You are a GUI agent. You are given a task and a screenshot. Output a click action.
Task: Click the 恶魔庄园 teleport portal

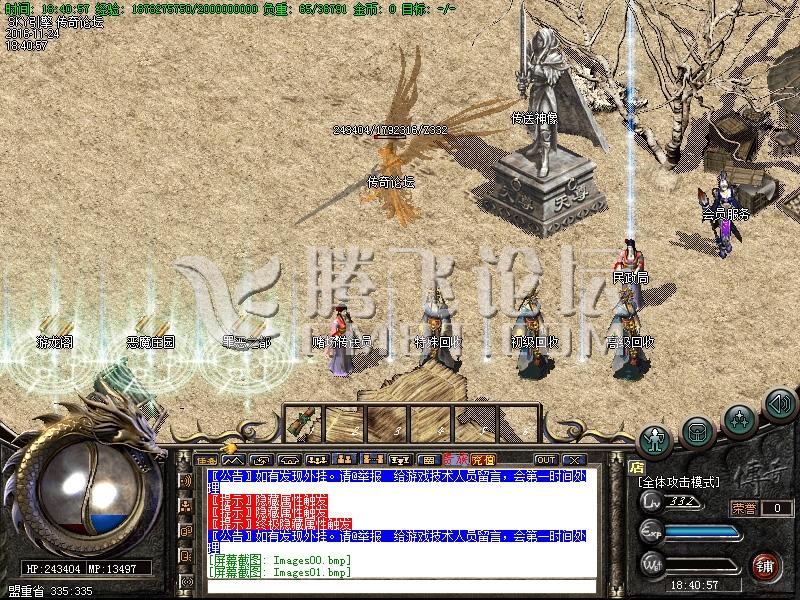click(151, 341)
